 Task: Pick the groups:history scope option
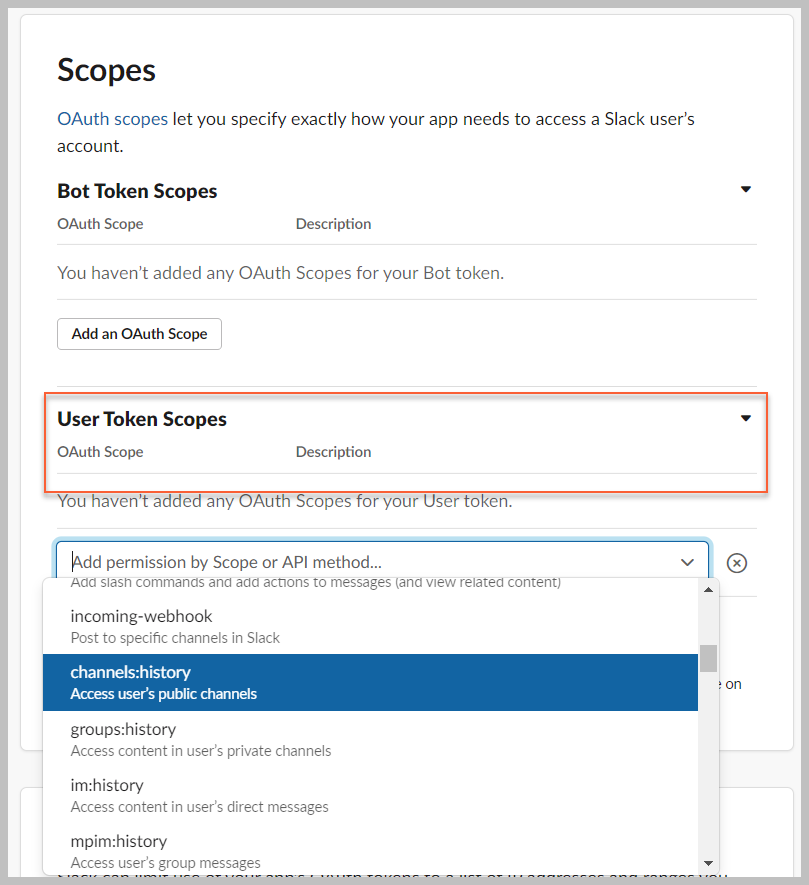tap(370, 739)
